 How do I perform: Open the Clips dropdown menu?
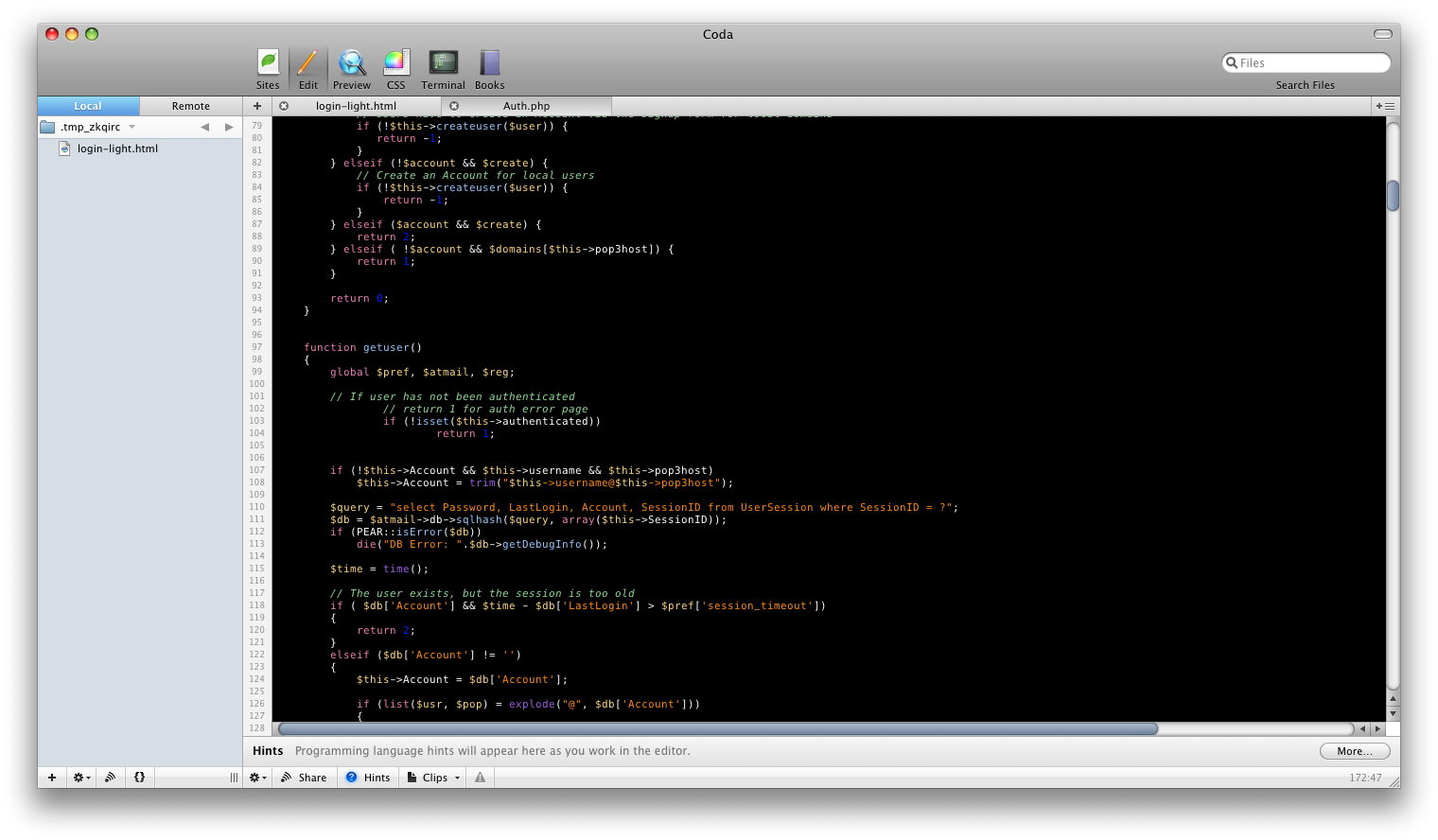[434, 778]
